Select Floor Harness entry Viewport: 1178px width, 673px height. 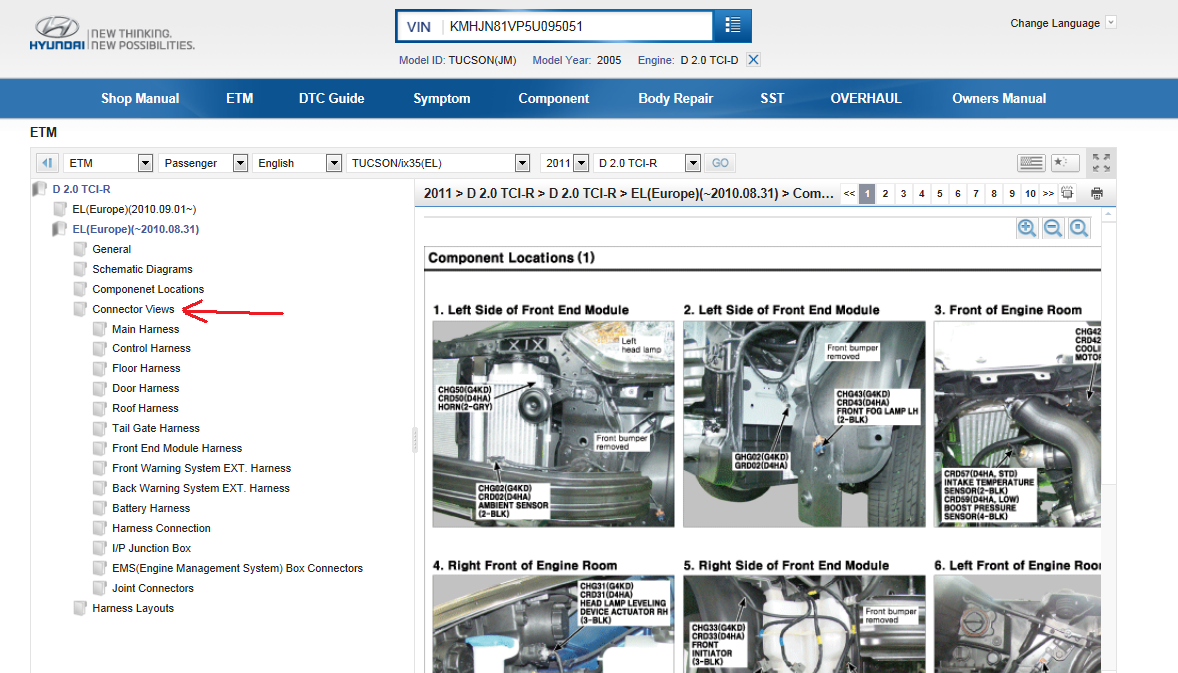(146, 368)
